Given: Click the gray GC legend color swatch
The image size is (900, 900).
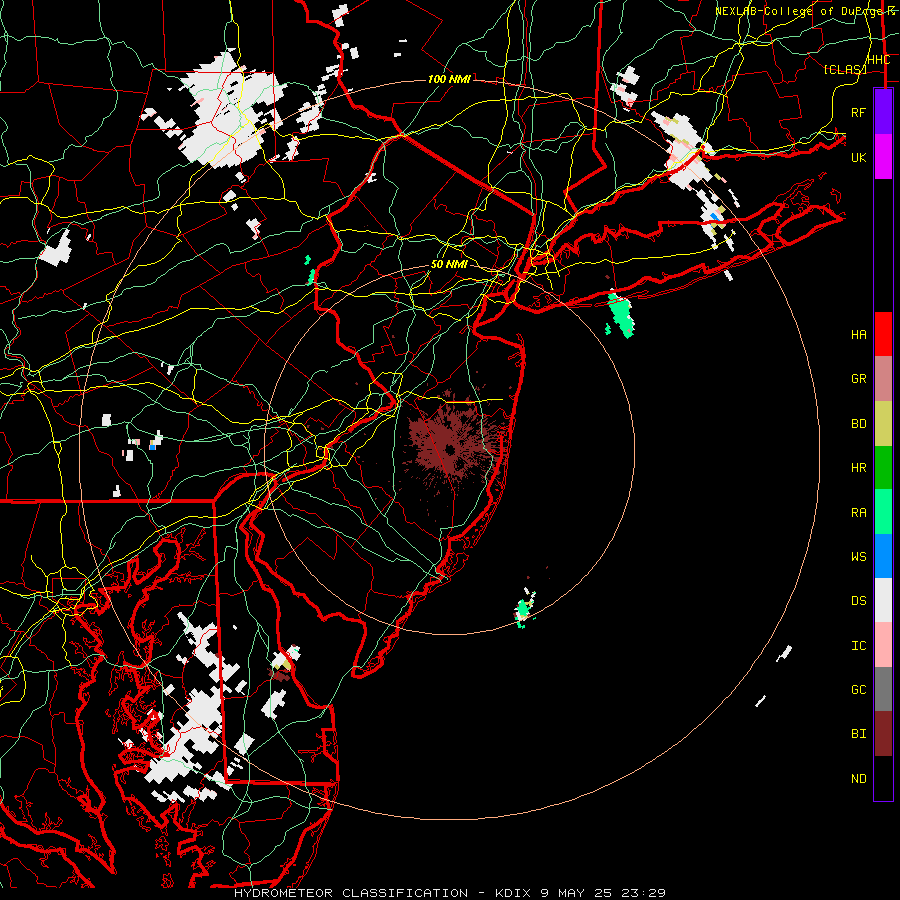Looking at the screenshot, I should coord(883,689).
